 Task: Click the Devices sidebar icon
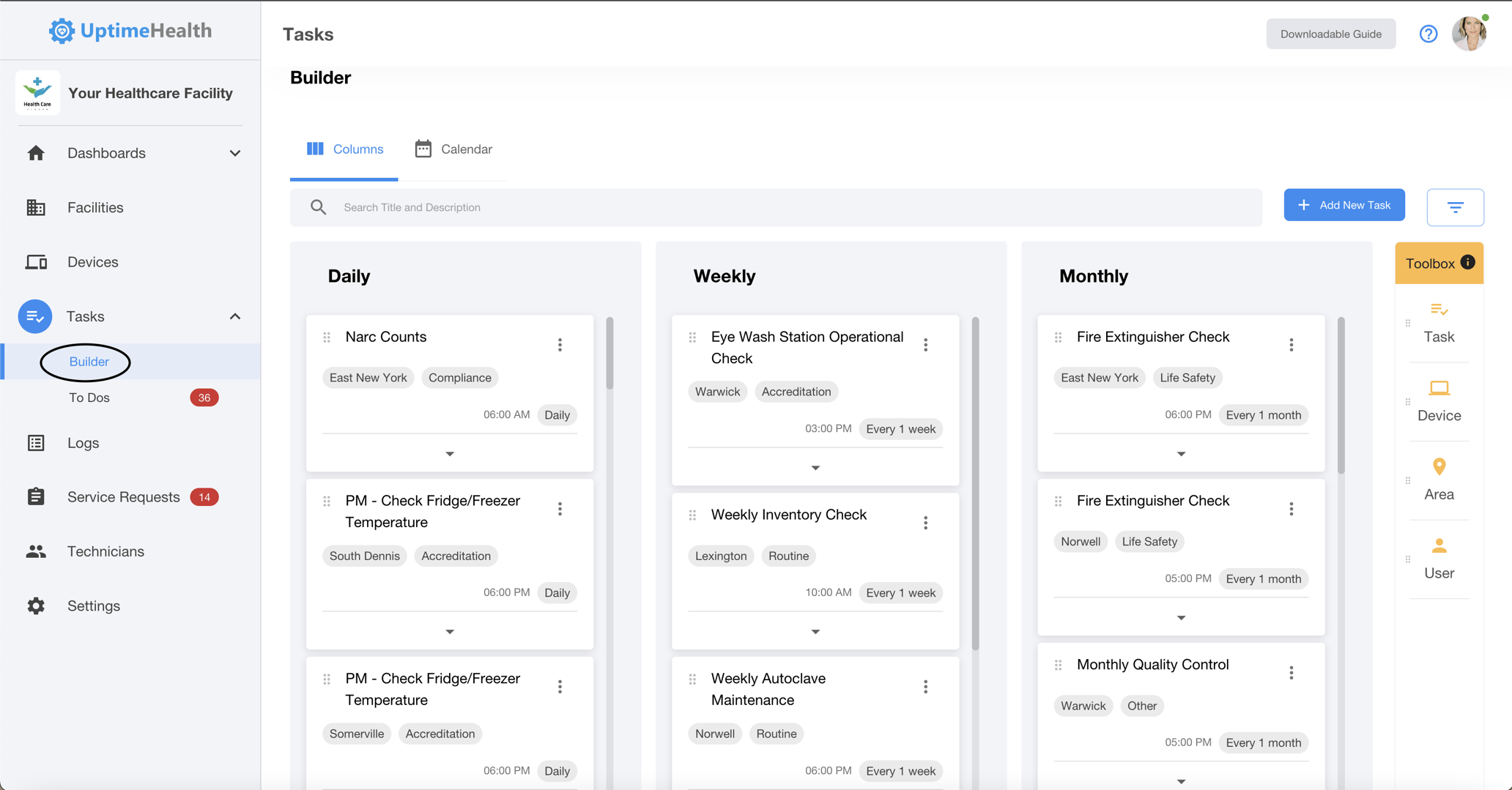click(x=36, y=261)
